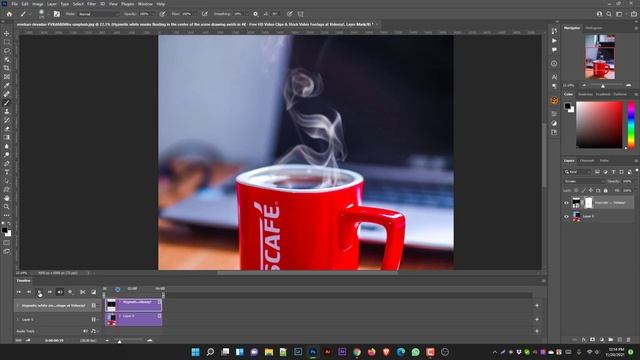The height and width of the screenshot is (360, 640).
Task: Switch to the Swatches tab
Action: [x=585, y=94]
